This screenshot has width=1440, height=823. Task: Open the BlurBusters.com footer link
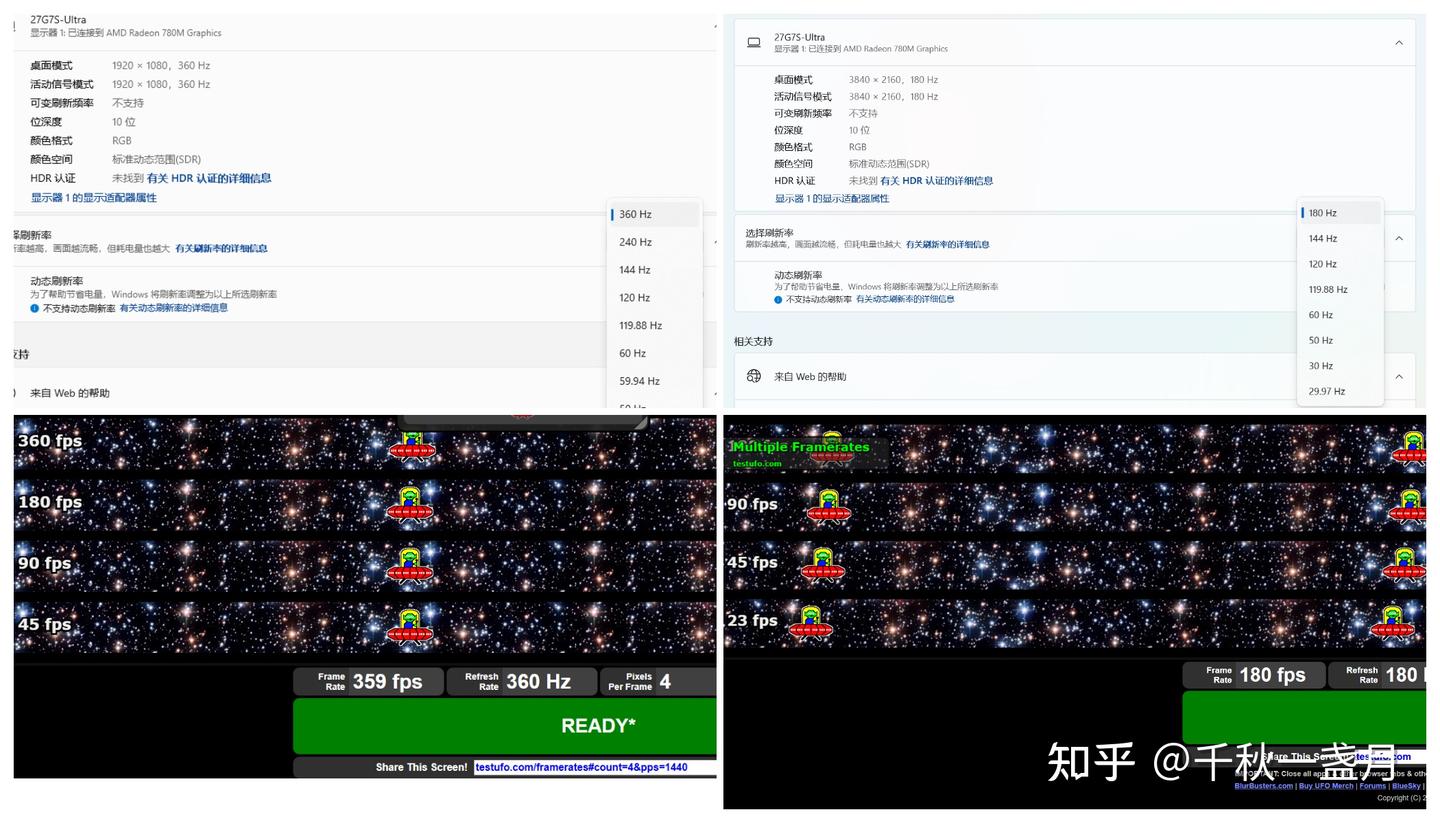click(x=1263, y=786)
